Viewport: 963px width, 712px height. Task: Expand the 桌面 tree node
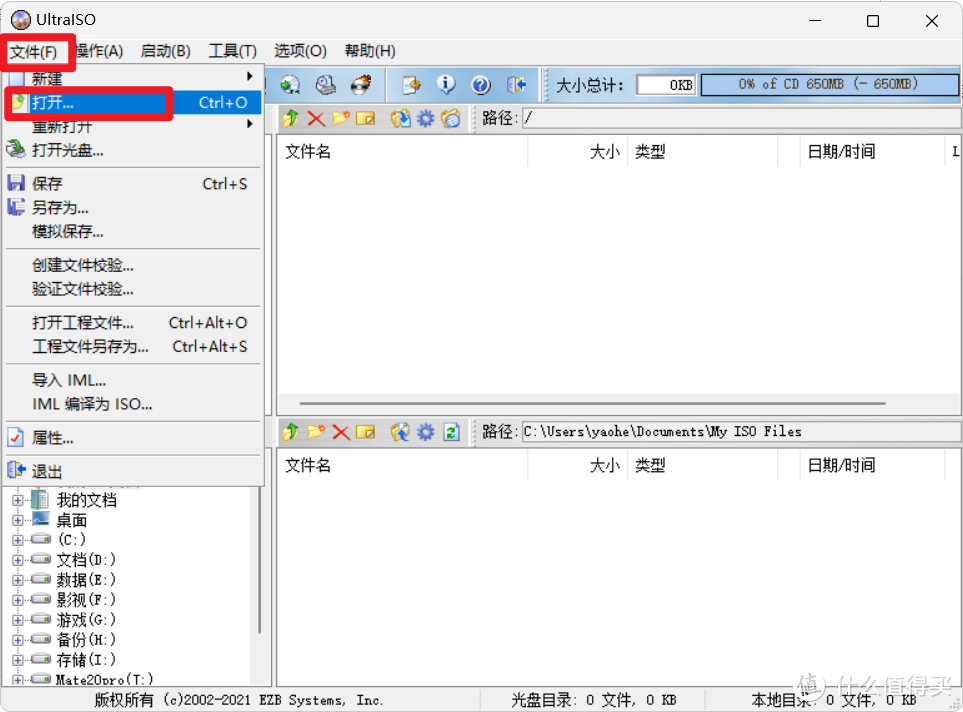[x=18, y=520]
